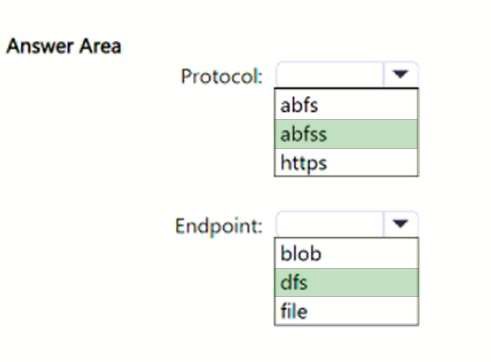The image size is (491, 362).
Task: Select the blob endpoint option
Action: [x=346, y=254]
